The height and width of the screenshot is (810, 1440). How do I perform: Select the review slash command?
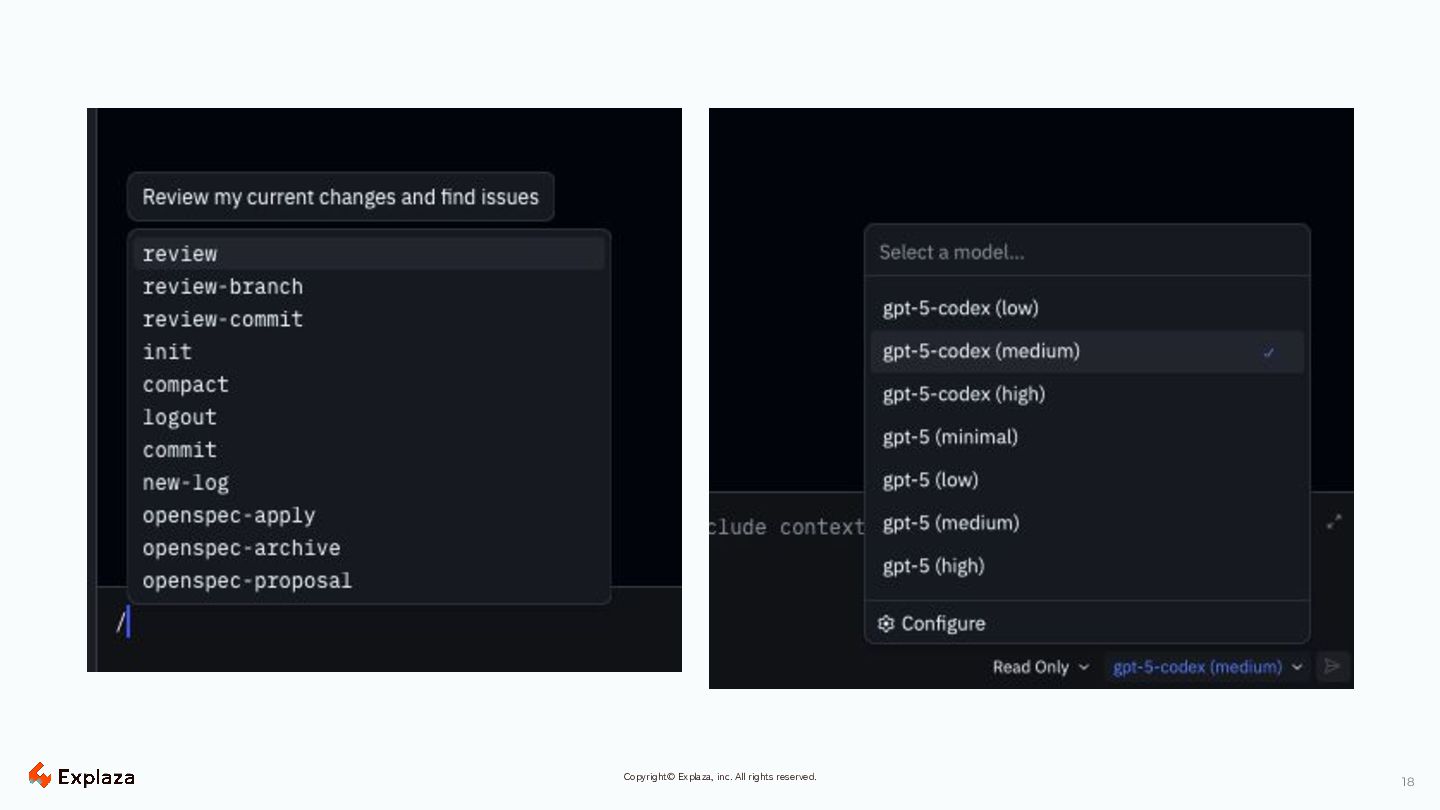point(369,254)
